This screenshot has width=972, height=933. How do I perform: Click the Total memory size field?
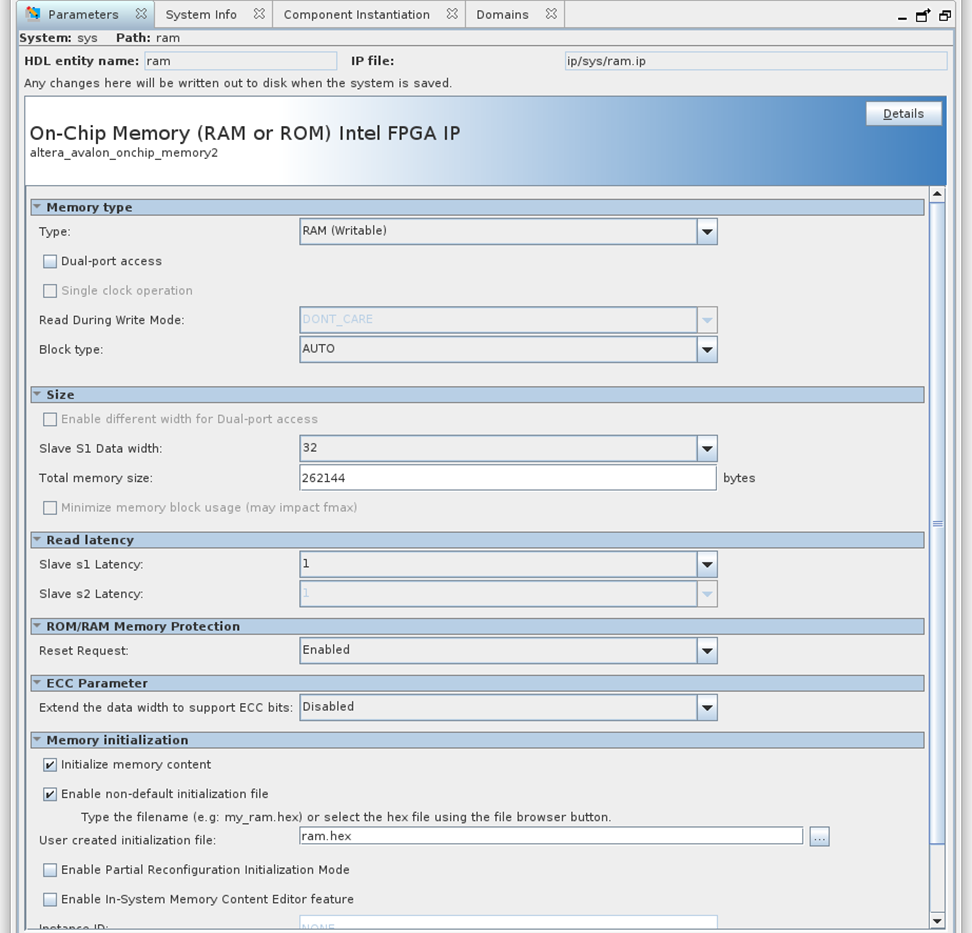(508, 478)
